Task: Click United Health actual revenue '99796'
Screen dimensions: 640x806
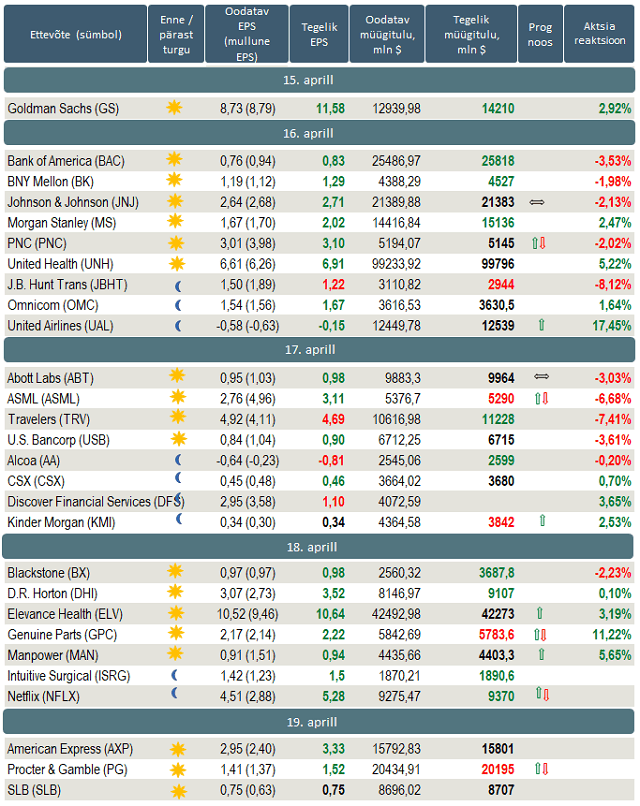Action: [x=498, y=264]
